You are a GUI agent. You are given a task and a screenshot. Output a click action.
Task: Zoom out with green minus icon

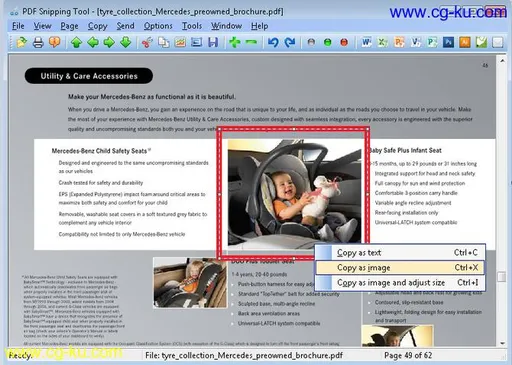coord(251,42)
